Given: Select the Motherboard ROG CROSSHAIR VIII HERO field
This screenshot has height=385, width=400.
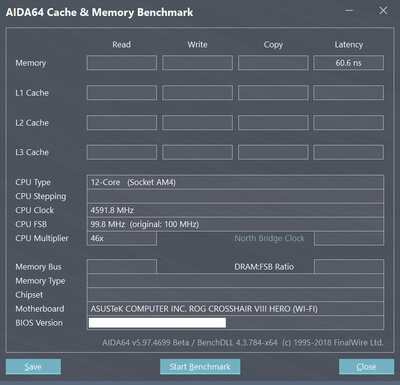Looking at the screenshot, I should pos(235,309).
